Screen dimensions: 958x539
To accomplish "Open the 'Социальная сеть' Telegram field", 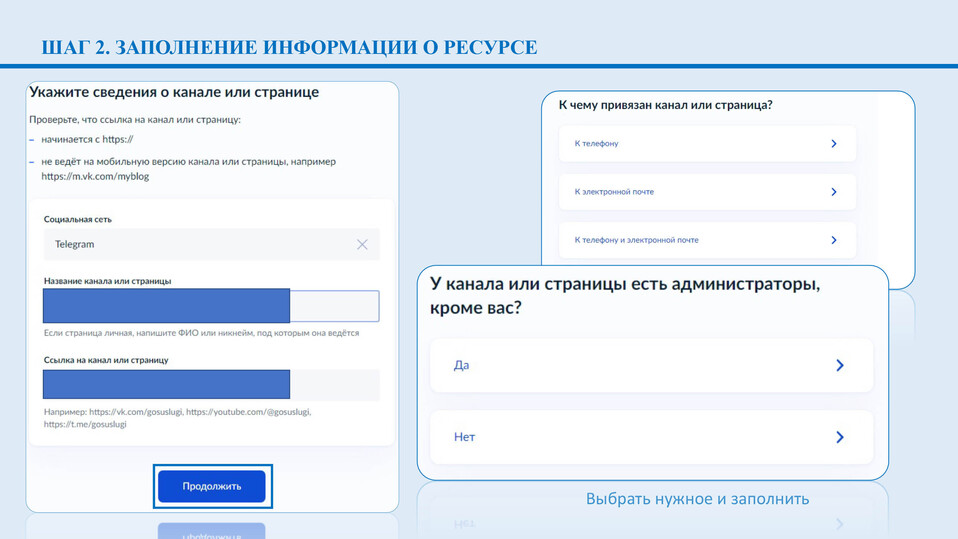I will pos(195,244).
